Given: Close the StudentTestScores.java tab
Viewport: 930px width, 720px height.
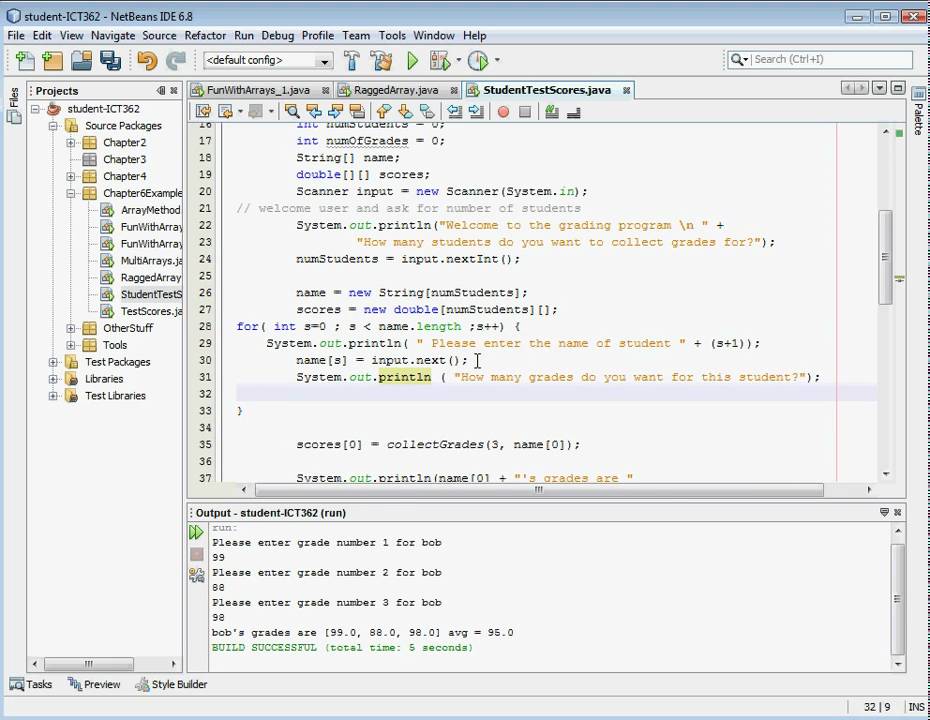Looking at the screenshot, I should (626, 90).
